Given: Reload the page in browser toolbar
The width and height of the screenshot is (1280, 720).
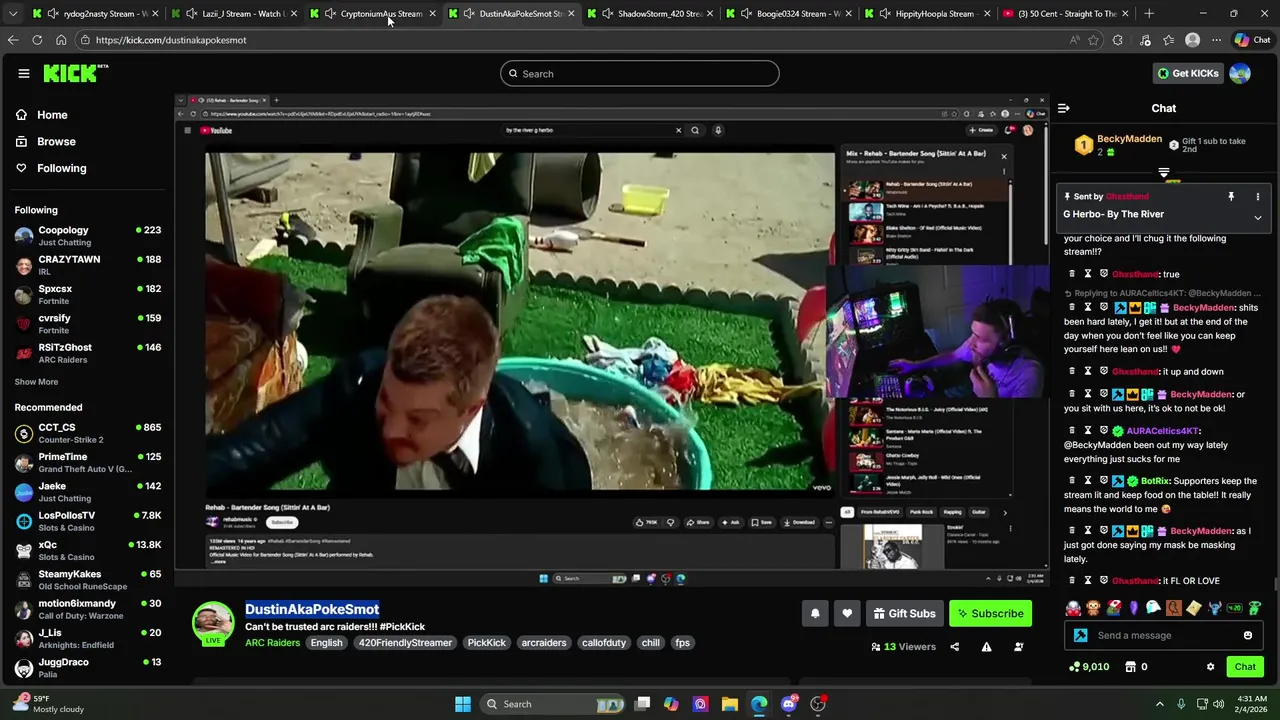Looking at the screenshot, I should (37, 40).
